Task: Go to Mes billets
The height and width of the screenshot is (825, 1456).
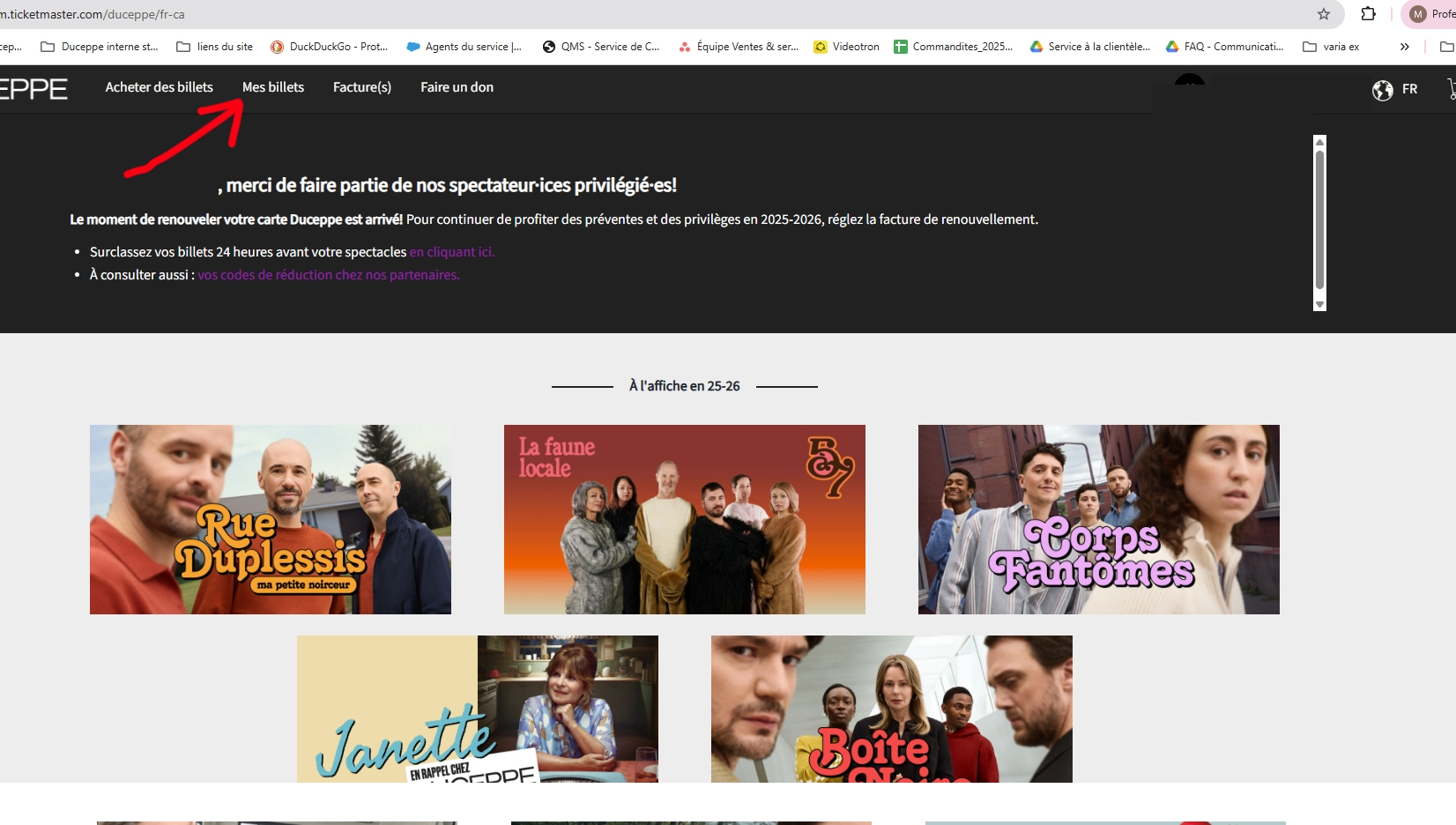Action: coord(273,87)
